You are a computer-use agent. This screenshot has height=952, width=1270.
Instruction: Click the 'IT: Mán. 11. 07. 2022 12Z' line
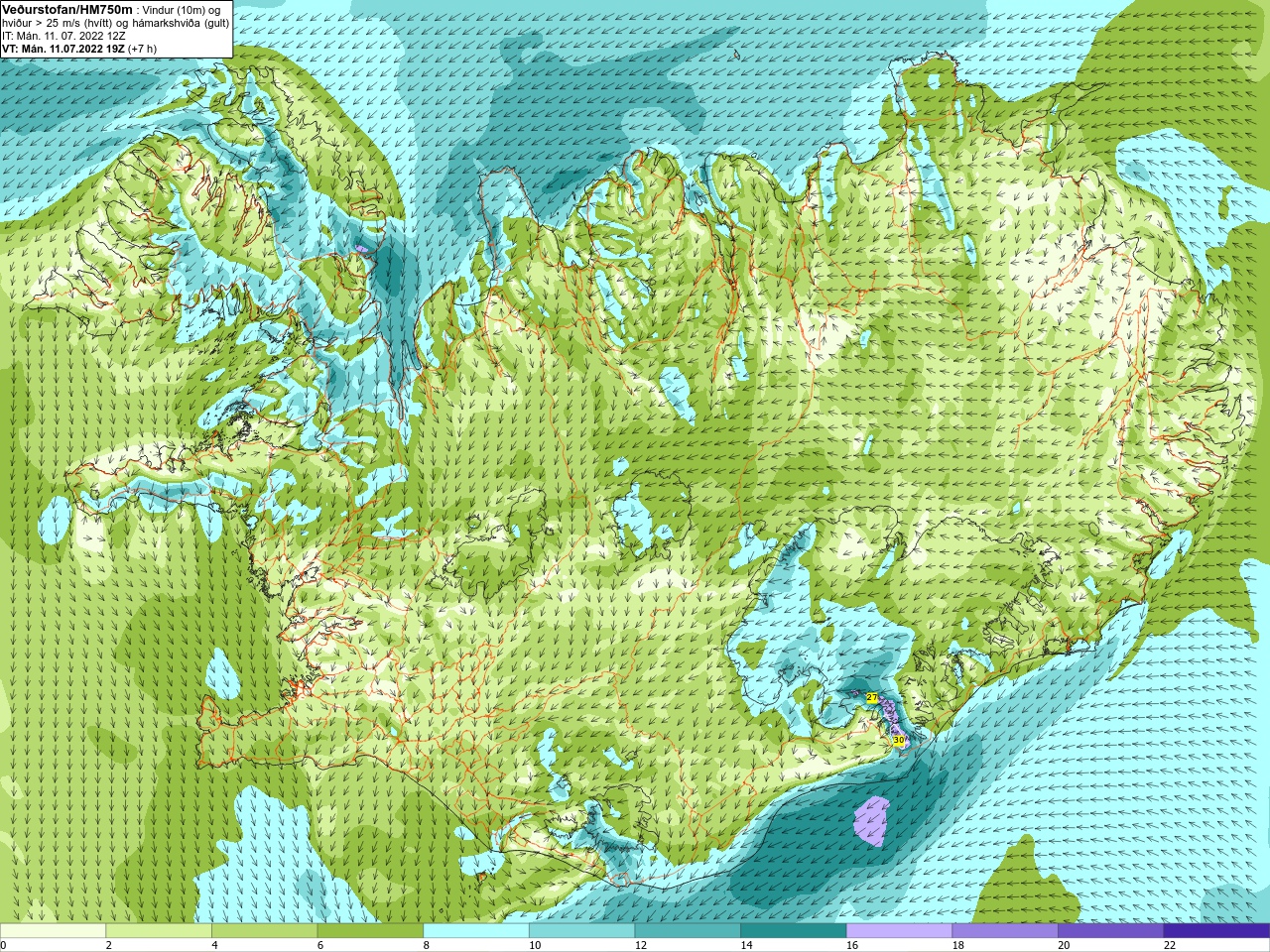[x=62, y=36]
